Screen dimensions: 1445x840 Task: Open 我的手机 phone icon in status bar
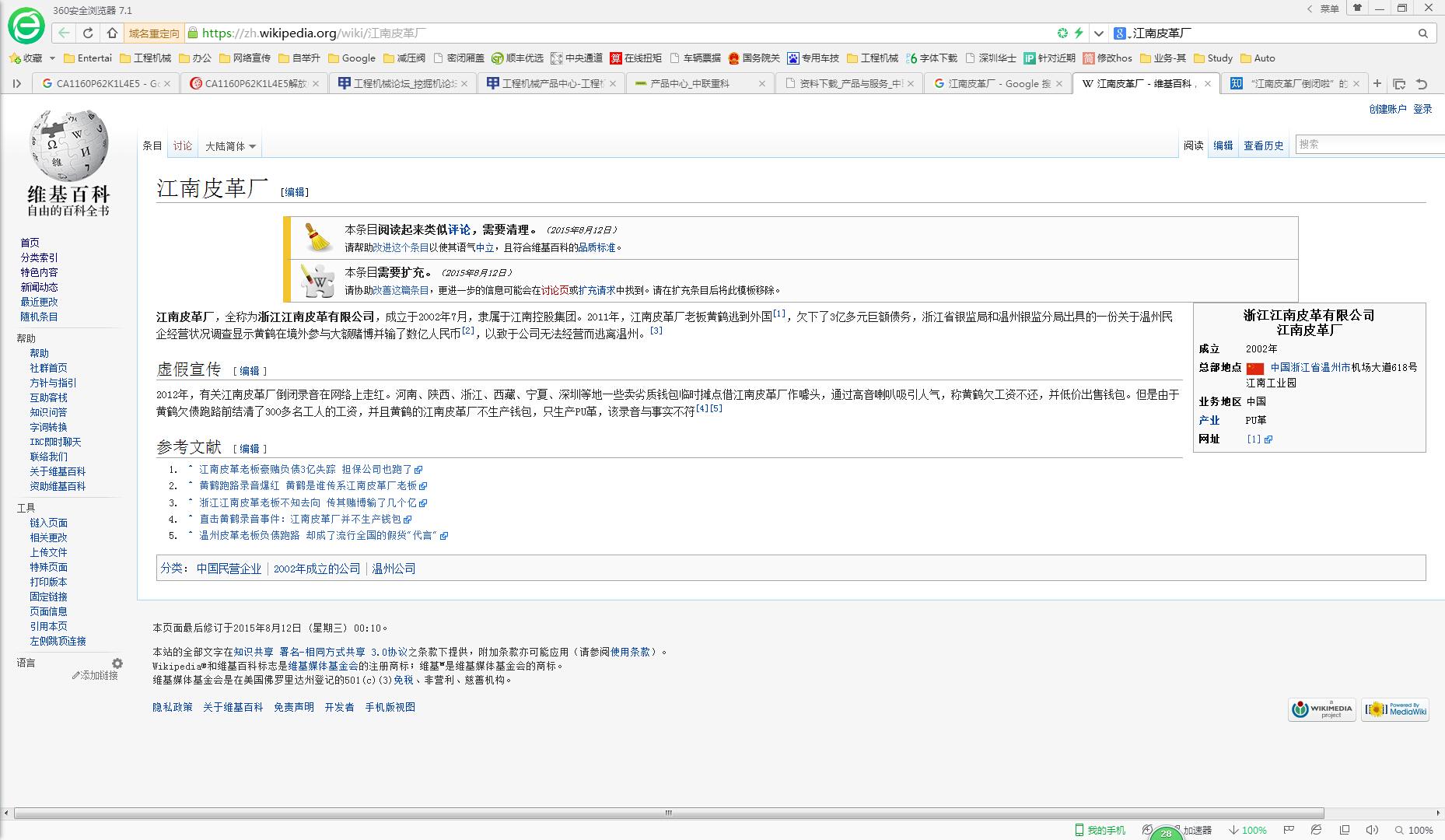coord(1100,830)
